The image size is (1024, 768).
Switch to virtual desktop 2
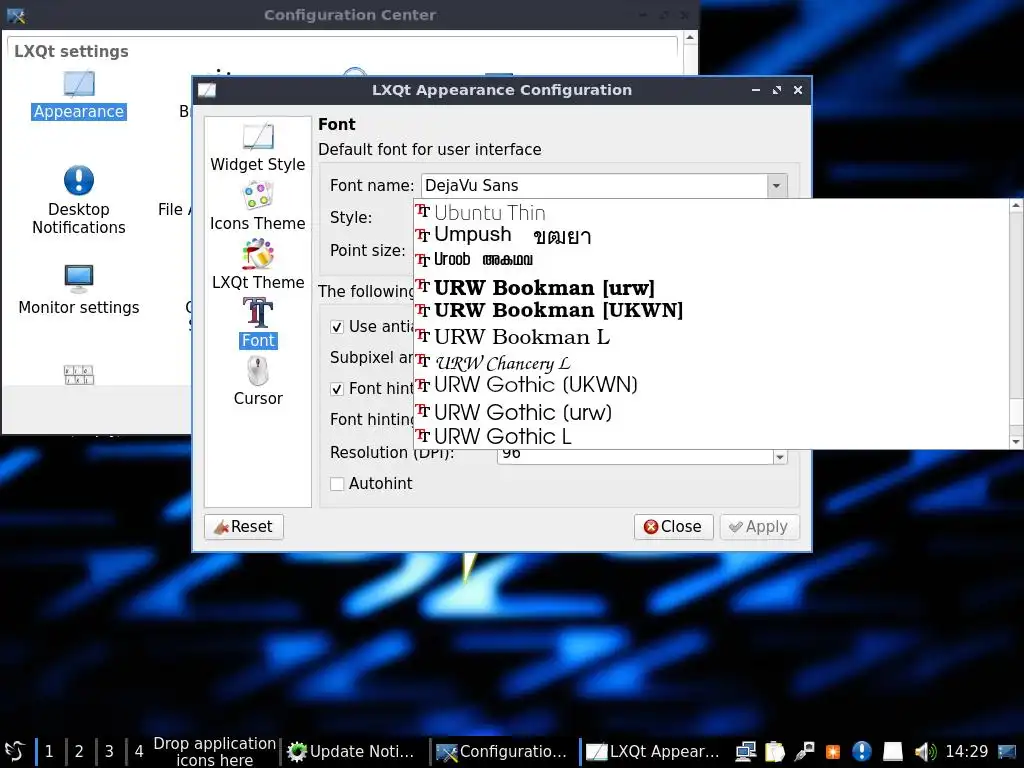(x=79, y=752)
